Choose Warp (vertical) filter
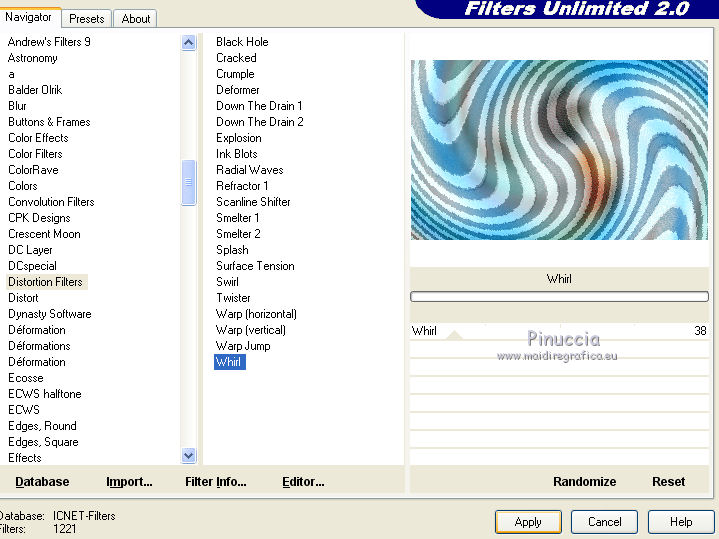Screen dimensions: 719x539 click(x=251, y=330)
